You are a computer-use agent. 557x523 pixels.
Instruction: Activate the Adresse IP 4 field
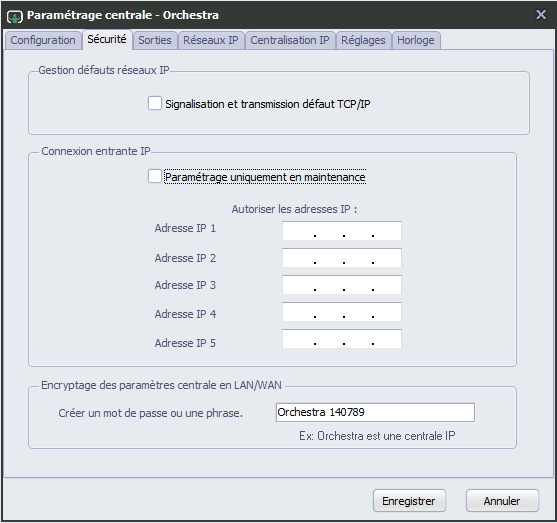click(x=342, y=312)
